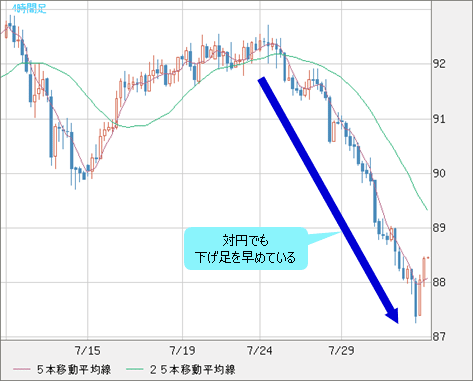Click the 7/24 date axis label

259,351
